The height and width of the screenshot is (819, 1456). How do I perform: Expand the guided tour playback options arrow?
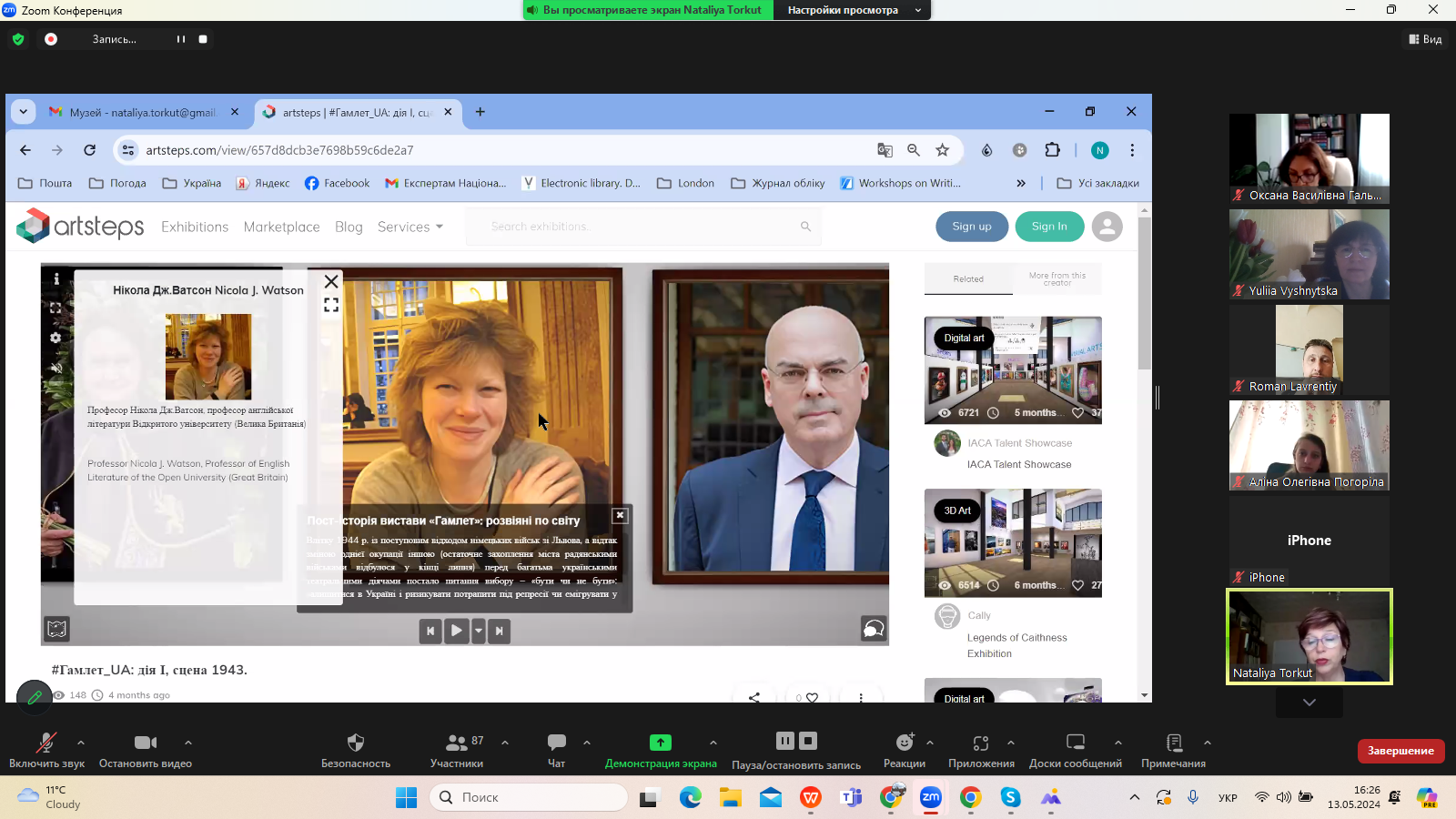point(479,631)
